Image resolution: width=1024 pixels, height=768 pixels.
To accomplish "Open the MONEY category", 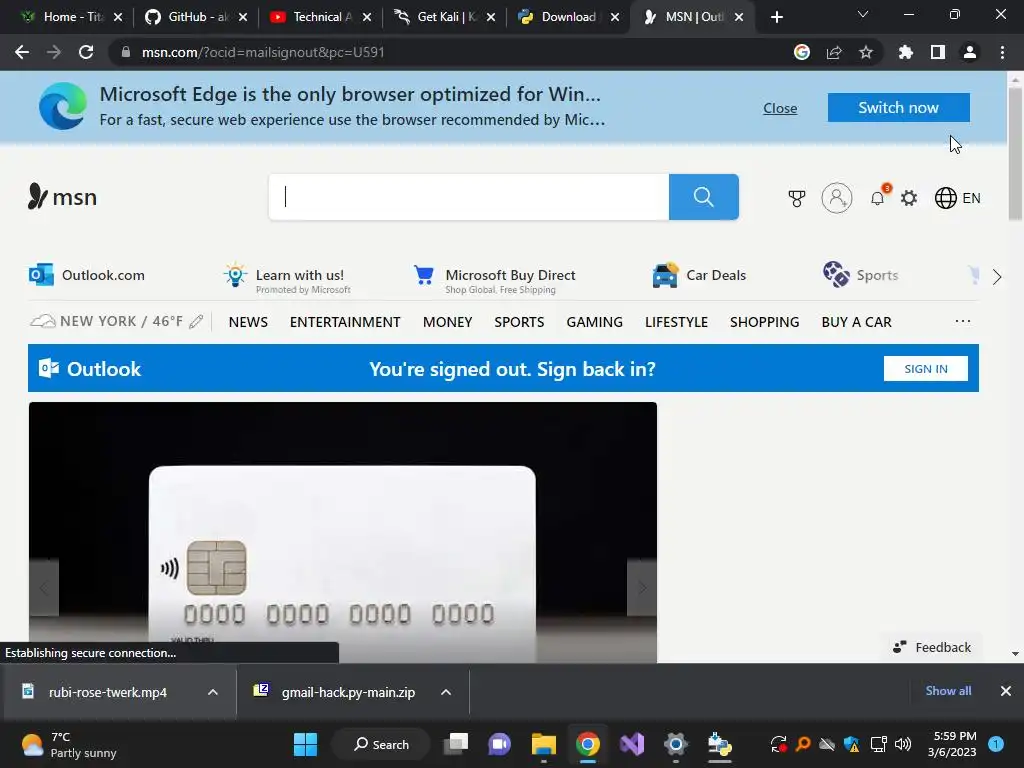I will click(447, 322).
